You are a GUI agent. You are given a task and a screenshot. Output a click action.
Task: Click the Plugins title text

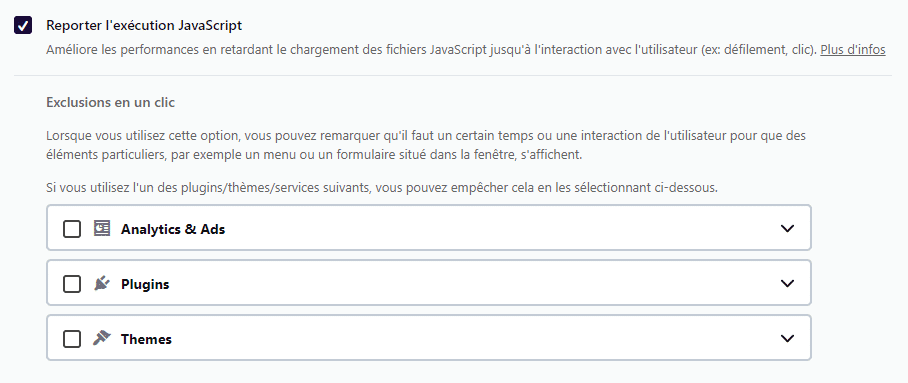145,284
